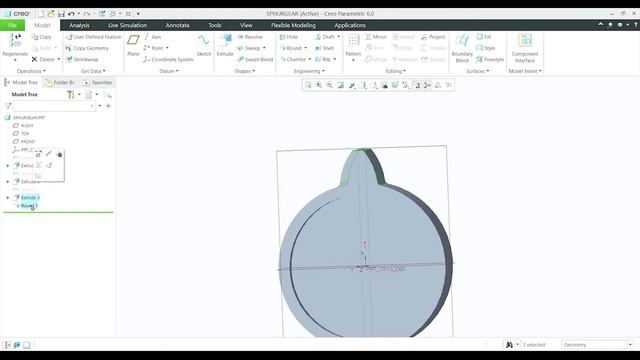640x360 pixels.
Task: Click the Undo arrow icon
Action: (x=71, y=14)
